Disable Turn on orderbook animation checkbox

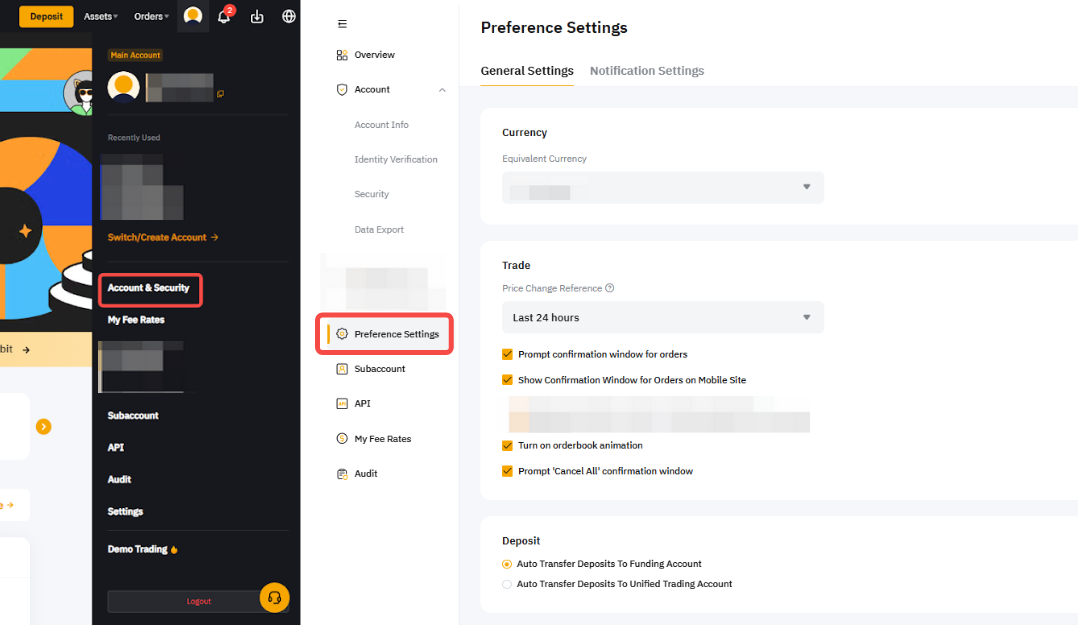(x=507, y=445)
